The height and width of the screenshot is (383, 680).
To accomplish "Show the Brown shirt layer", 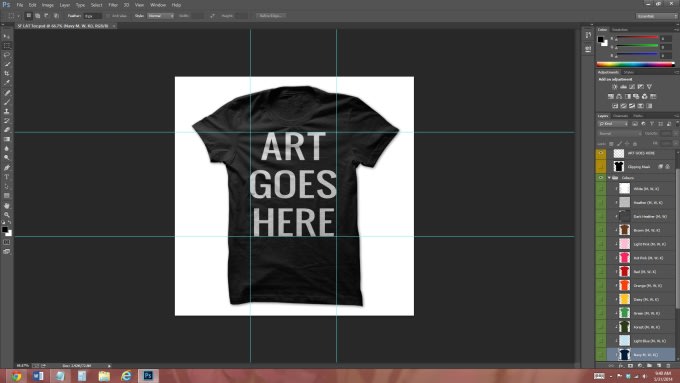I will click(601, 230).
